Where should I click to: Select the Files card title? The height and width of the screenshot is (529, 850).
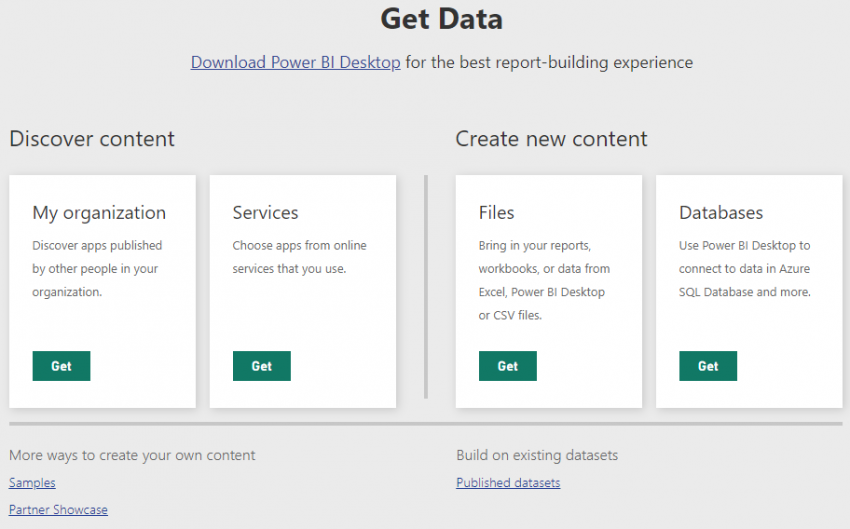tap(497, 212)
